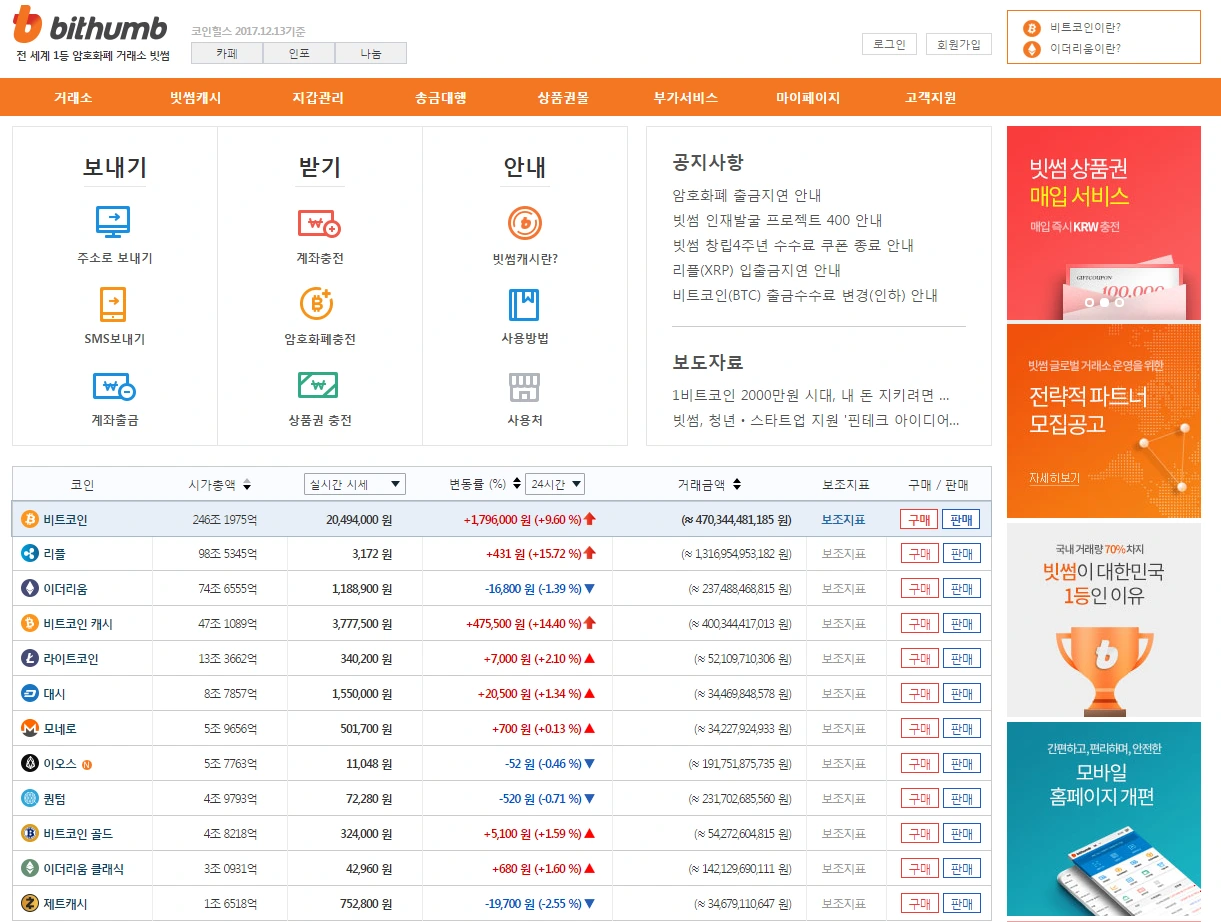The width and height of the screenshot is (1221, 922).
Task: Open the 계좌출금 withdrawal icon
Action: click(x=114, y=386)
